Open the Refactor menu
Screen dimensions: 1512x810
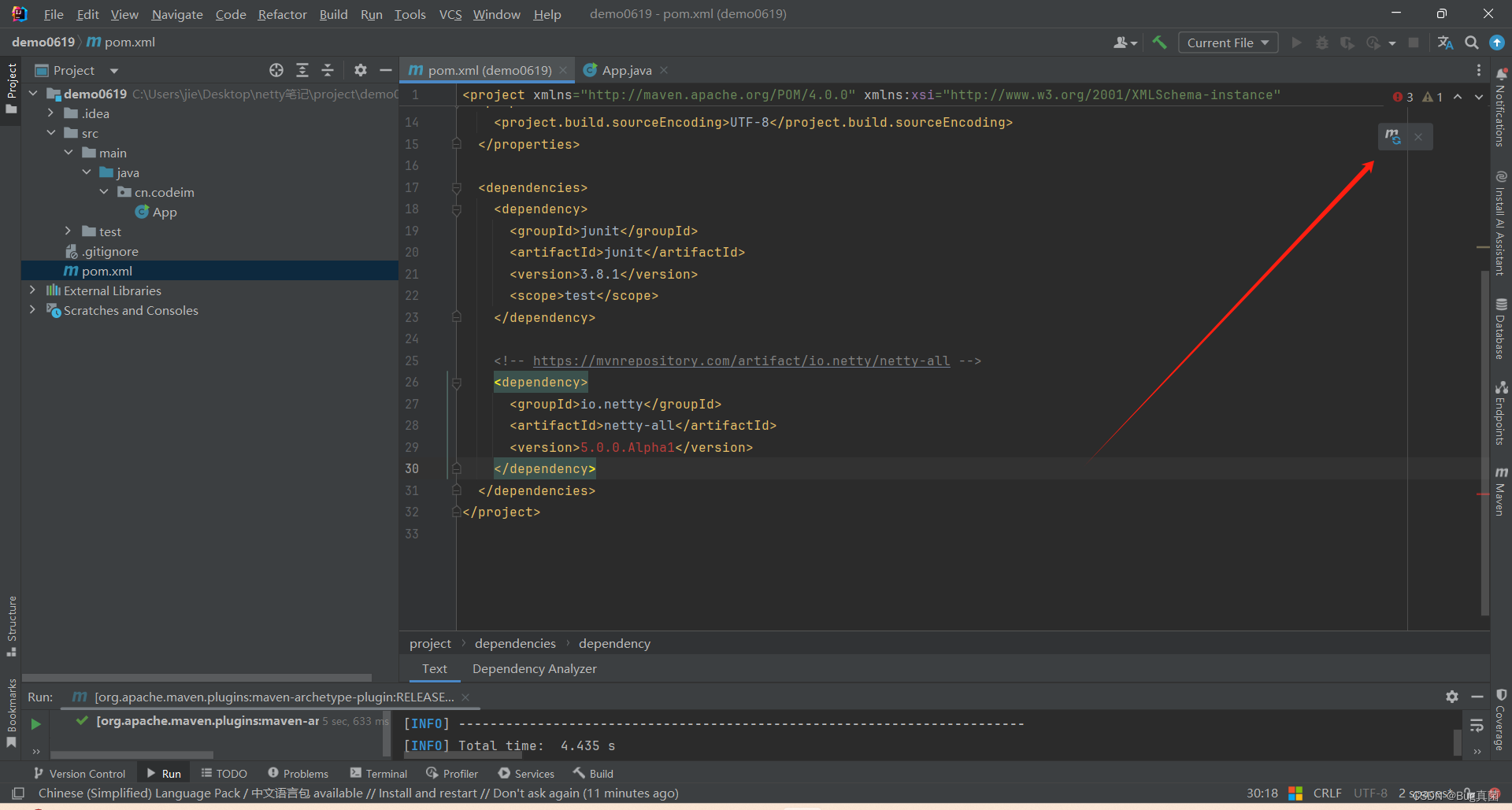click(282, 14)
